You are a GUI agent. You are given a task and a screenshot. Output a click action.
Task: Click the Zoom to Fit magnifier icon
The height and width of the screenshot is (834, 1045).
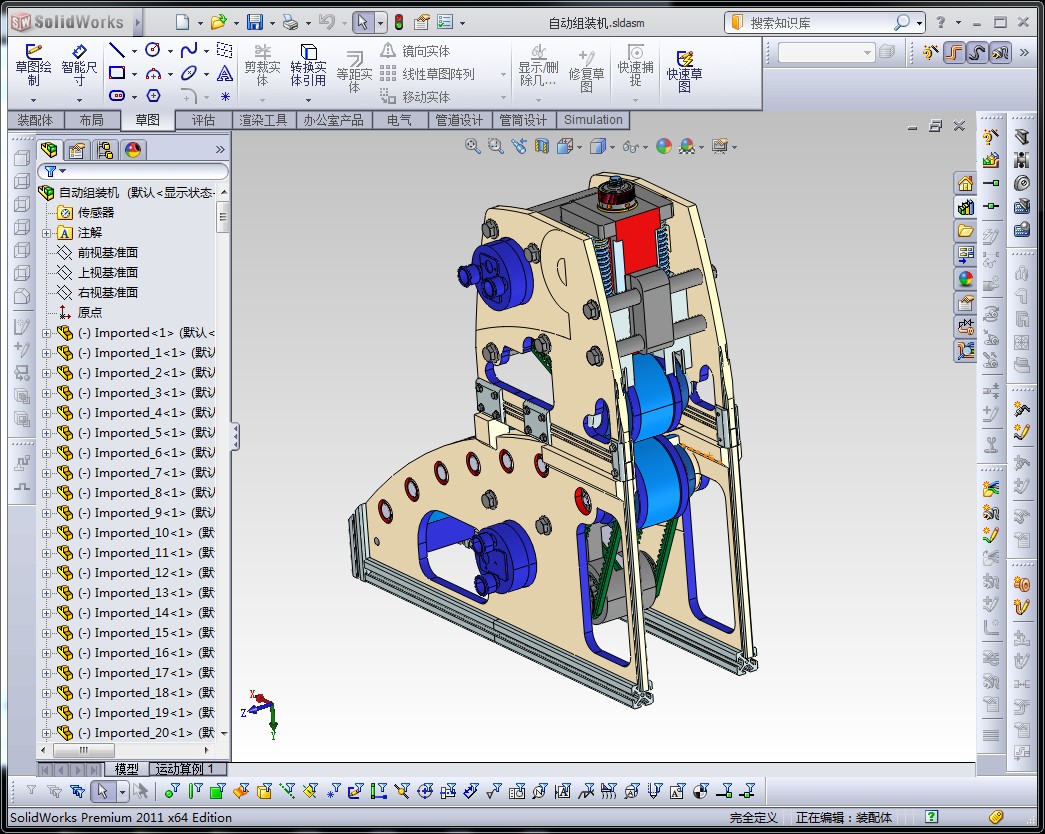click(x=473, y=147)
